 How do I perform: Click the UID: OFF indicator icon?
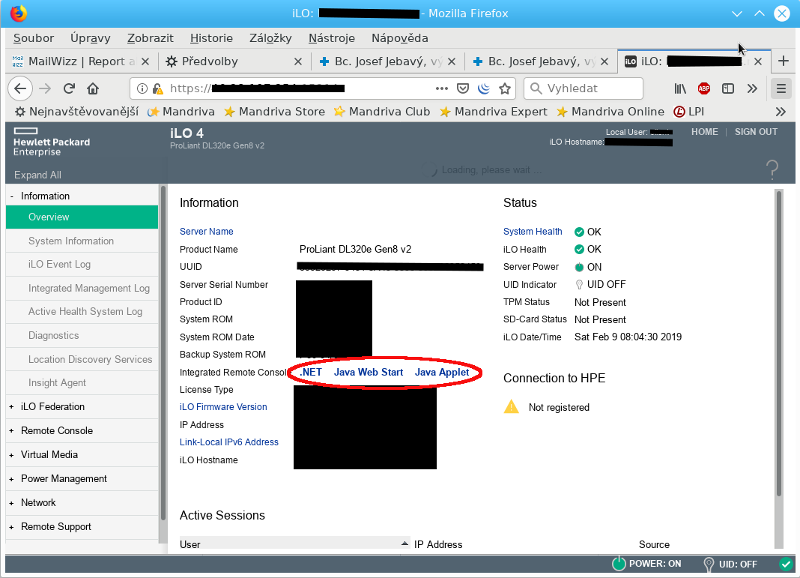pyautogui.click(x=709, y=564)
